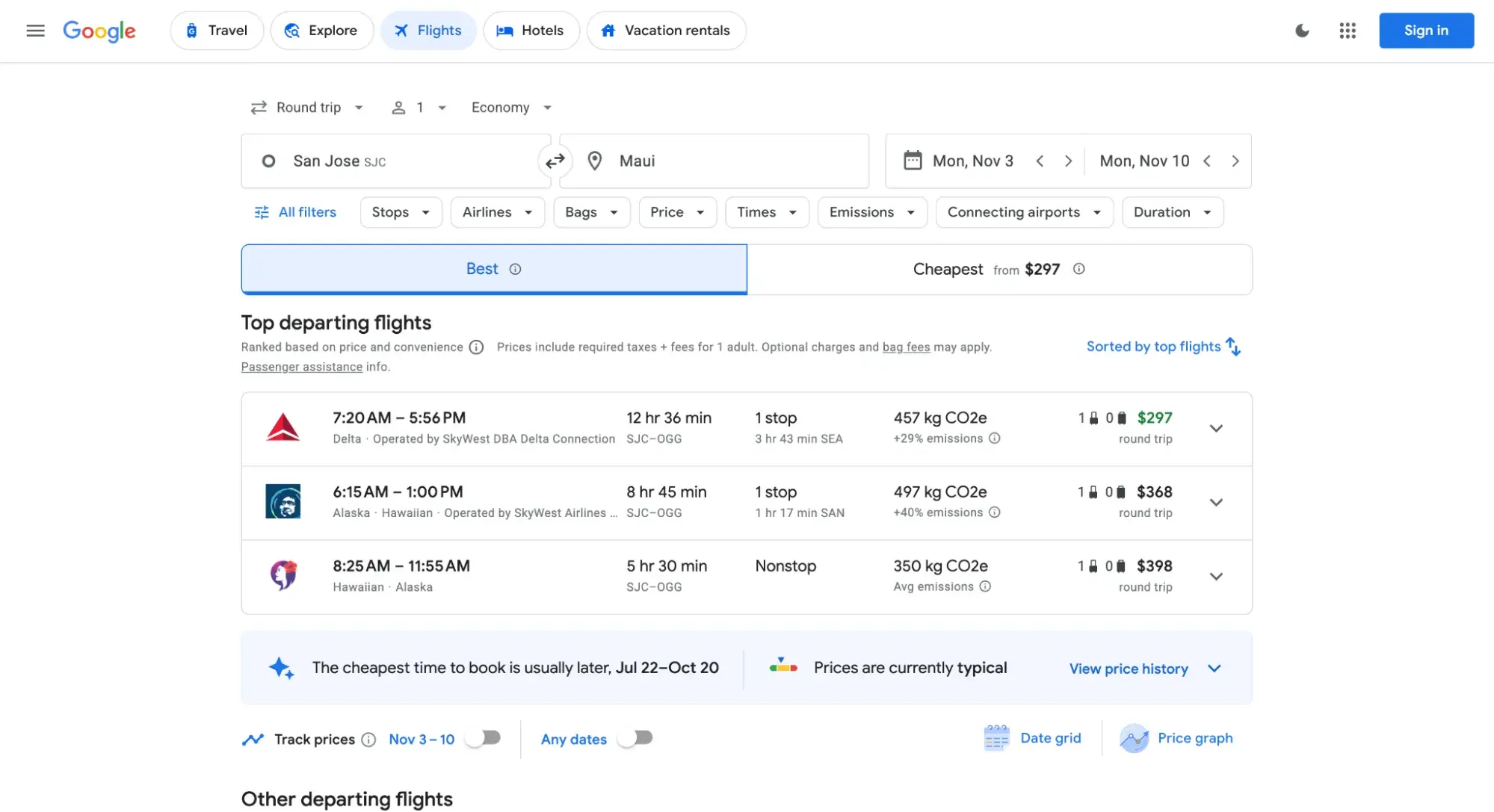Toggle dark mode moon icon
This screenshot has height=812, width=1494.
[x=1302, y=31]
